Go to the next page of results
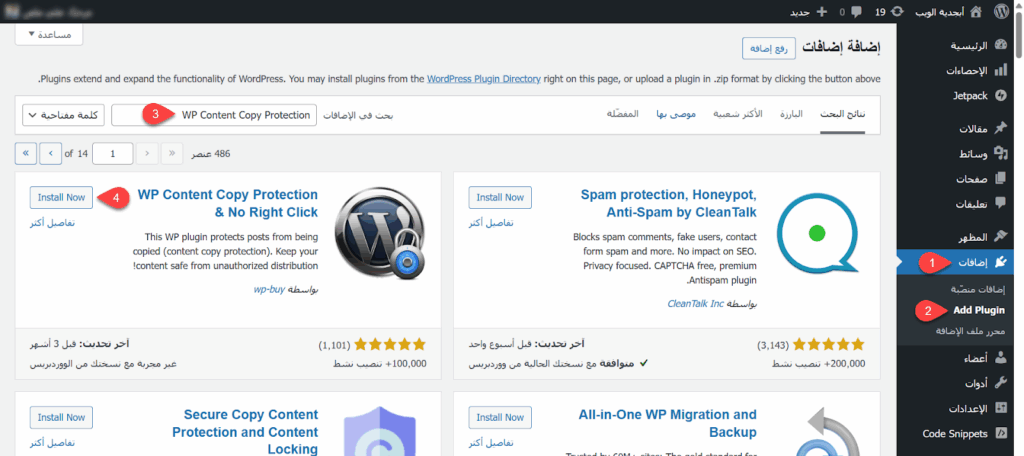Image resolution: width=1024 pixels, height=456 pixels. point(50,153)
